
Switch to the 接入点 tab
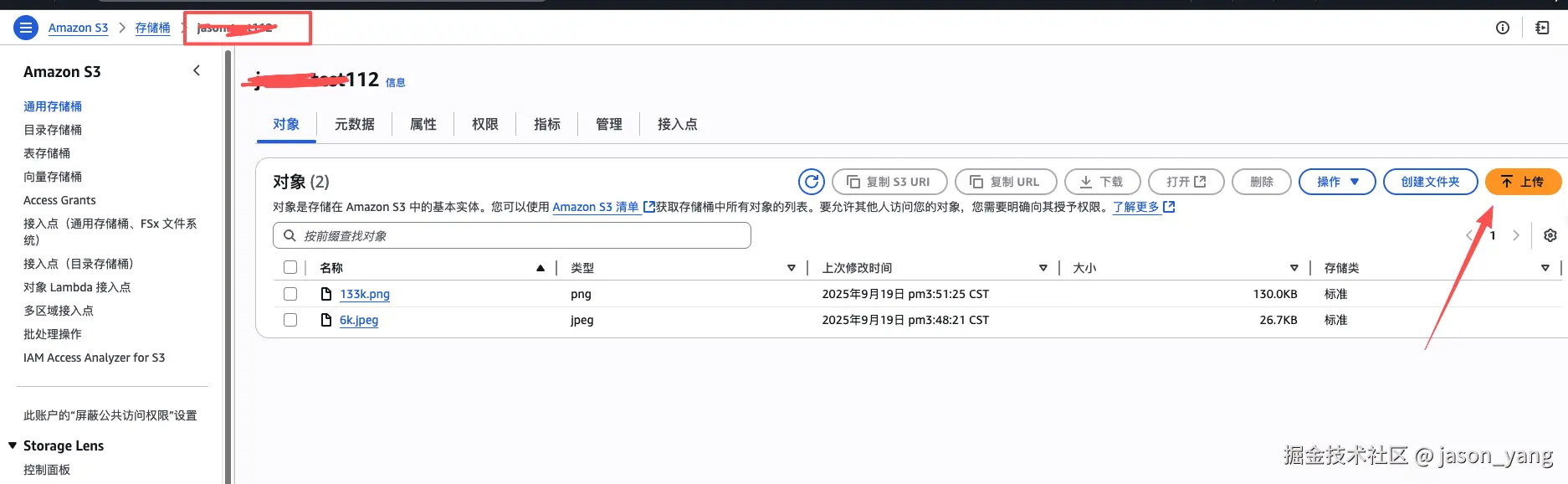[x=678, y=124]
